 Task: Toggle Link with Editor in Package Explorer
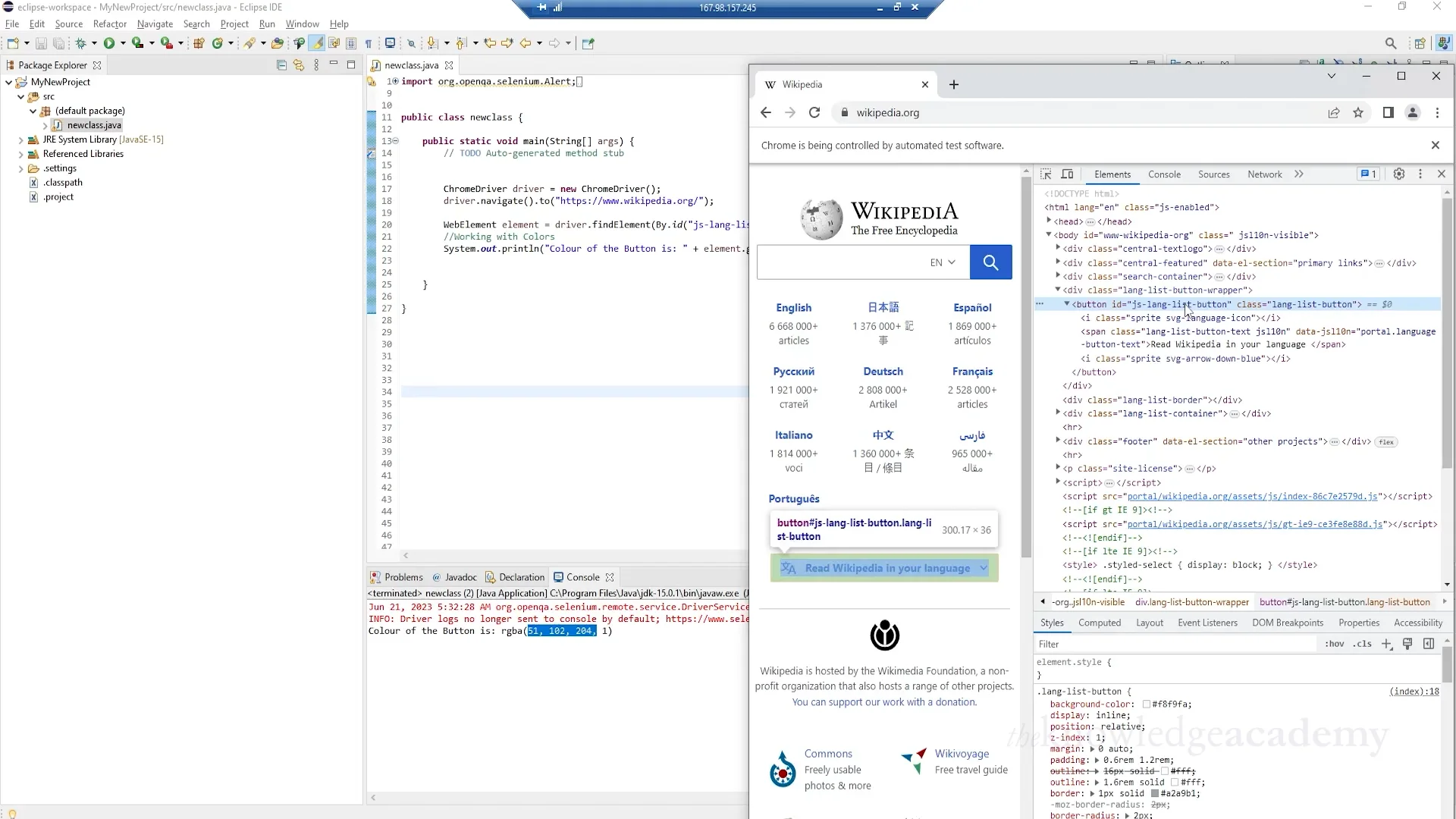(299, 65)
